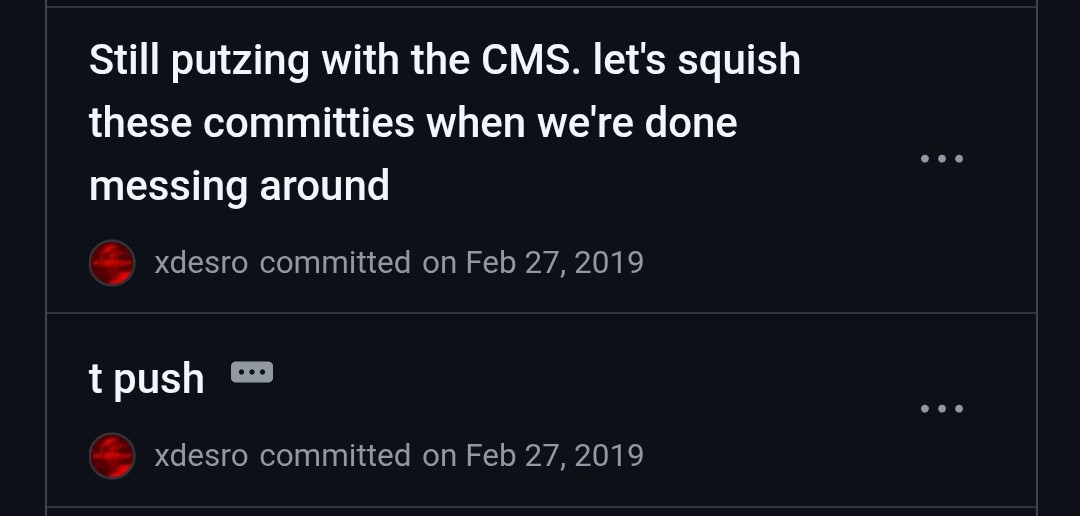Open the "t push" commit
Screen dimensions: 1080x516
pos(146,379)
